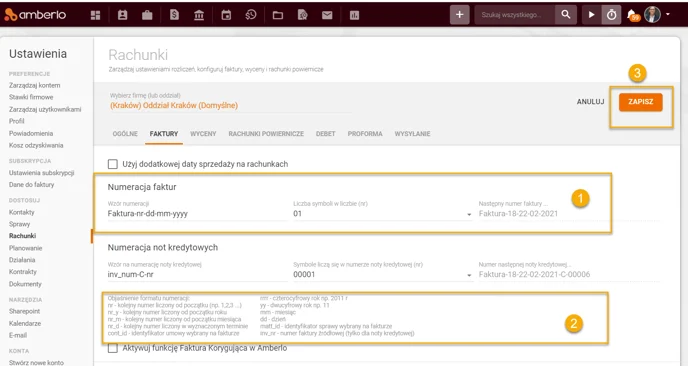Image resolution: width=688 pixels, height=366 pixels.
Task: Open Zarządzaj kontem in sidebar
Action: (35, 85)
